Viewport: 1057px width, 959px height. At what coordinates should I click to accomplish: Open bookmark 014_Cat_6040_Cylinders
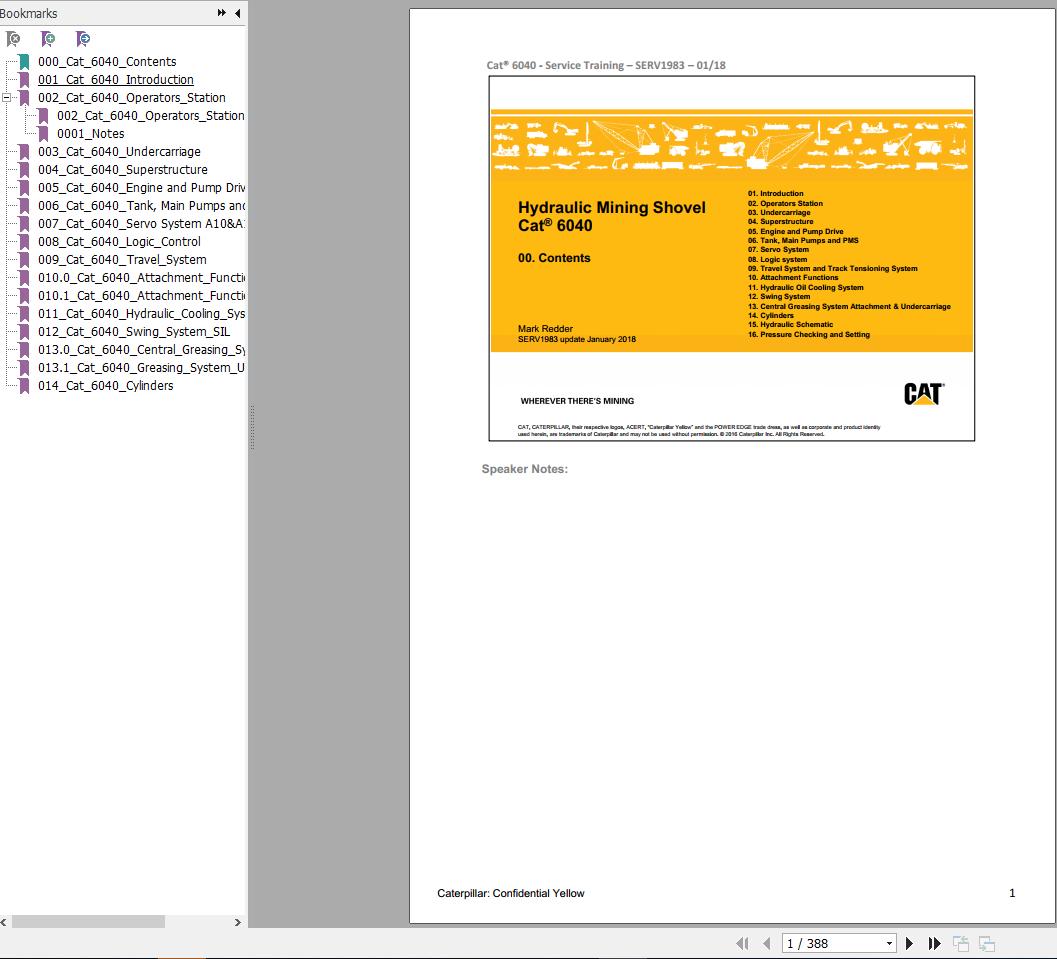pos(106,385)
